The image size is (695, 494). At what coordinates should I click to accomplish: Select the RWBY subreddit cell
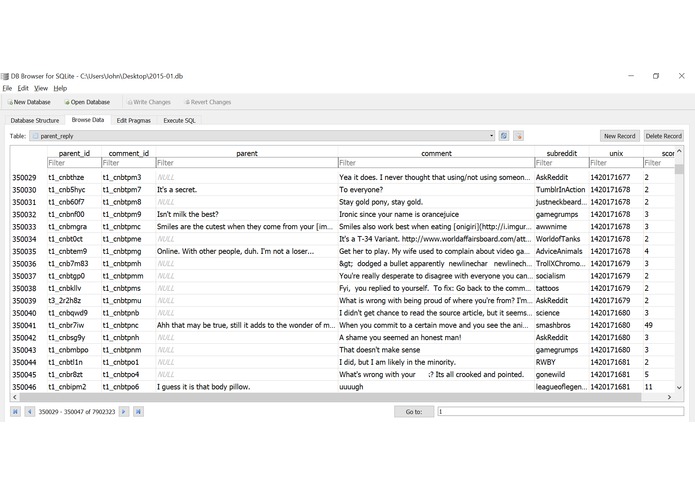562,362
